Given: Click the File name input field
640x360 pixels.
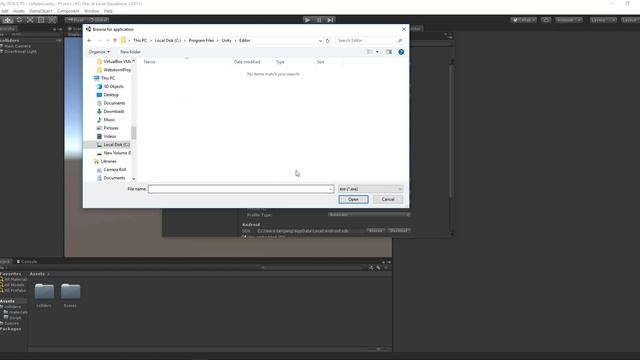Looking at the screenshot, I should (x=239, y=189).
